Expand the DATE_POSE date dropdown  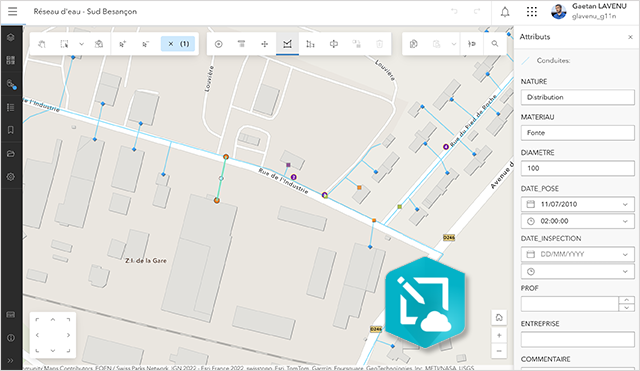(625, 204)
